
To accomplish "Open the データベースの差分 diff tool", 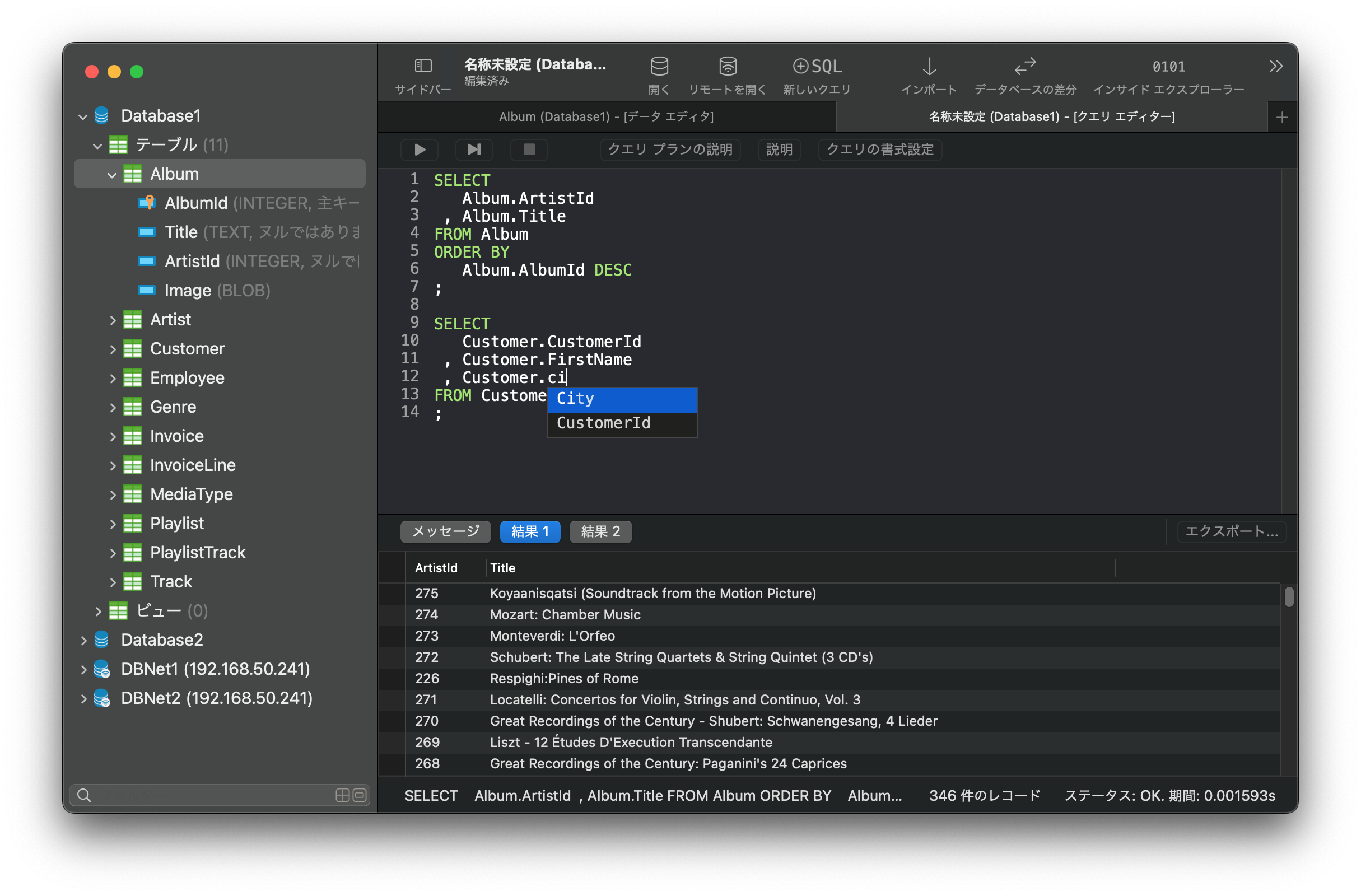I will [1025, 66].
